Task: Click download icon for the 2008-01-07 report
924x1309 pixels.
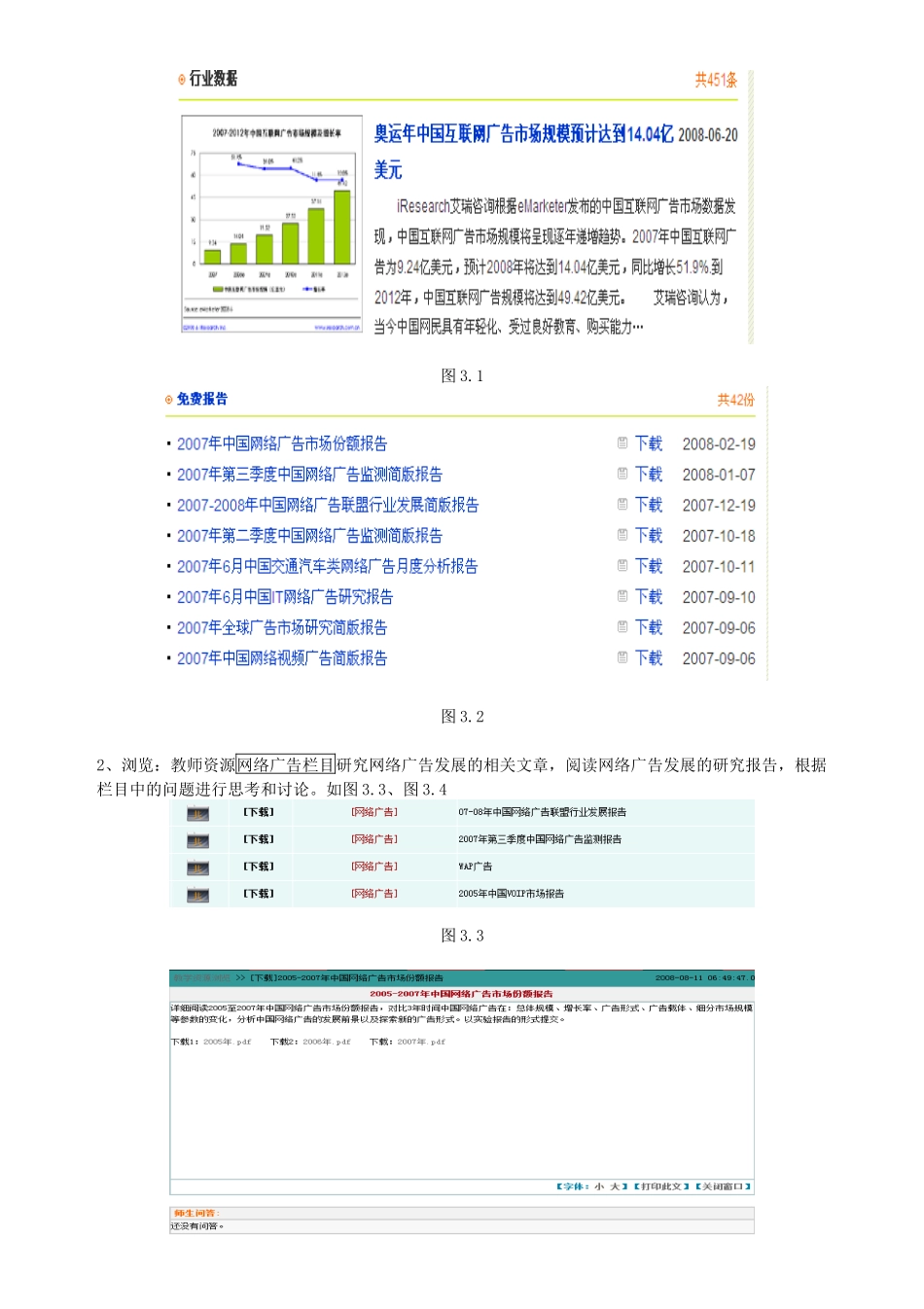Action: point(622,474)
